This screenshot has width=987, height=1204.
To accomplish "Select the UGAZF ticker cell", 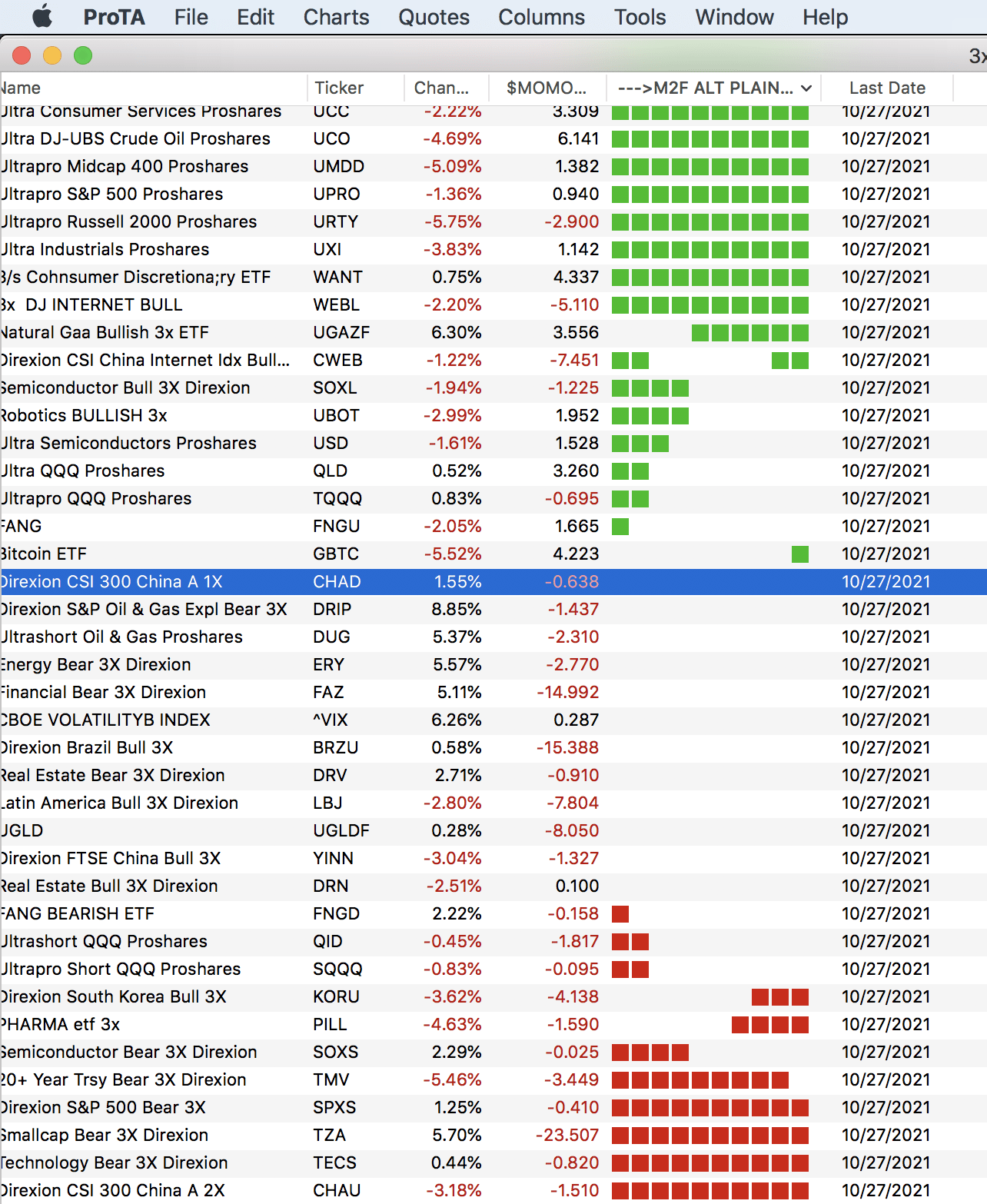I will tap(341, 332).
